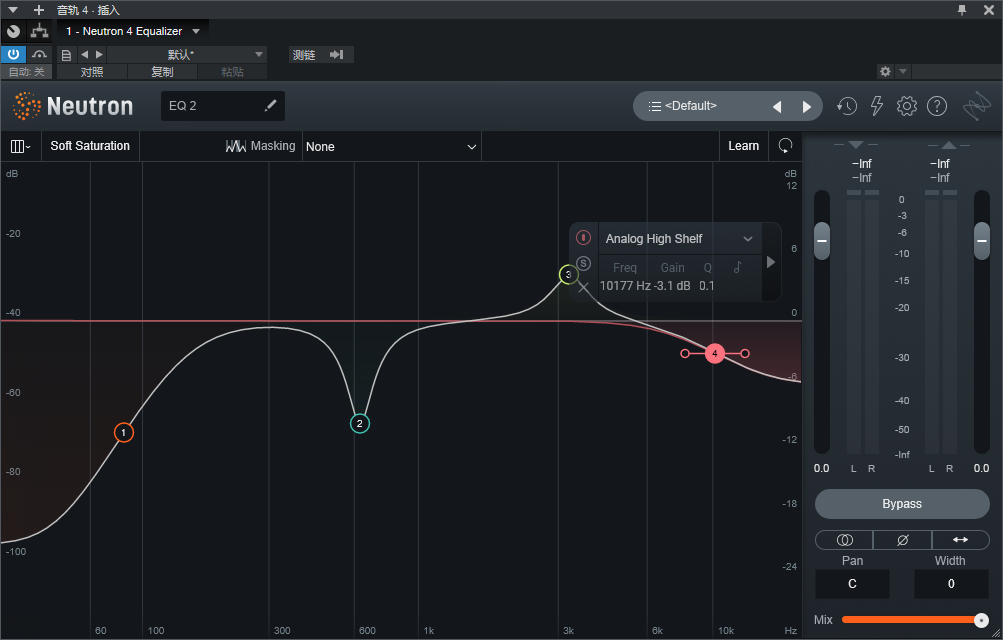
Task: Select EQ band node 2
Action: [359, 423]
